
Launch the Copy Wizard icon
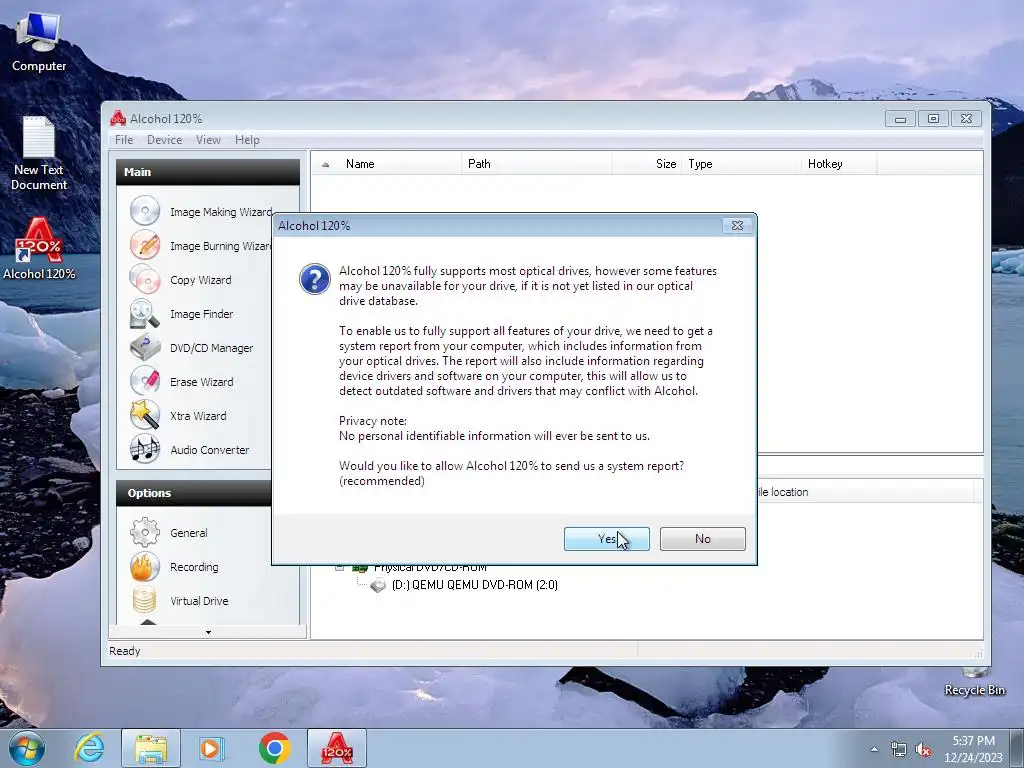point(145,280)
